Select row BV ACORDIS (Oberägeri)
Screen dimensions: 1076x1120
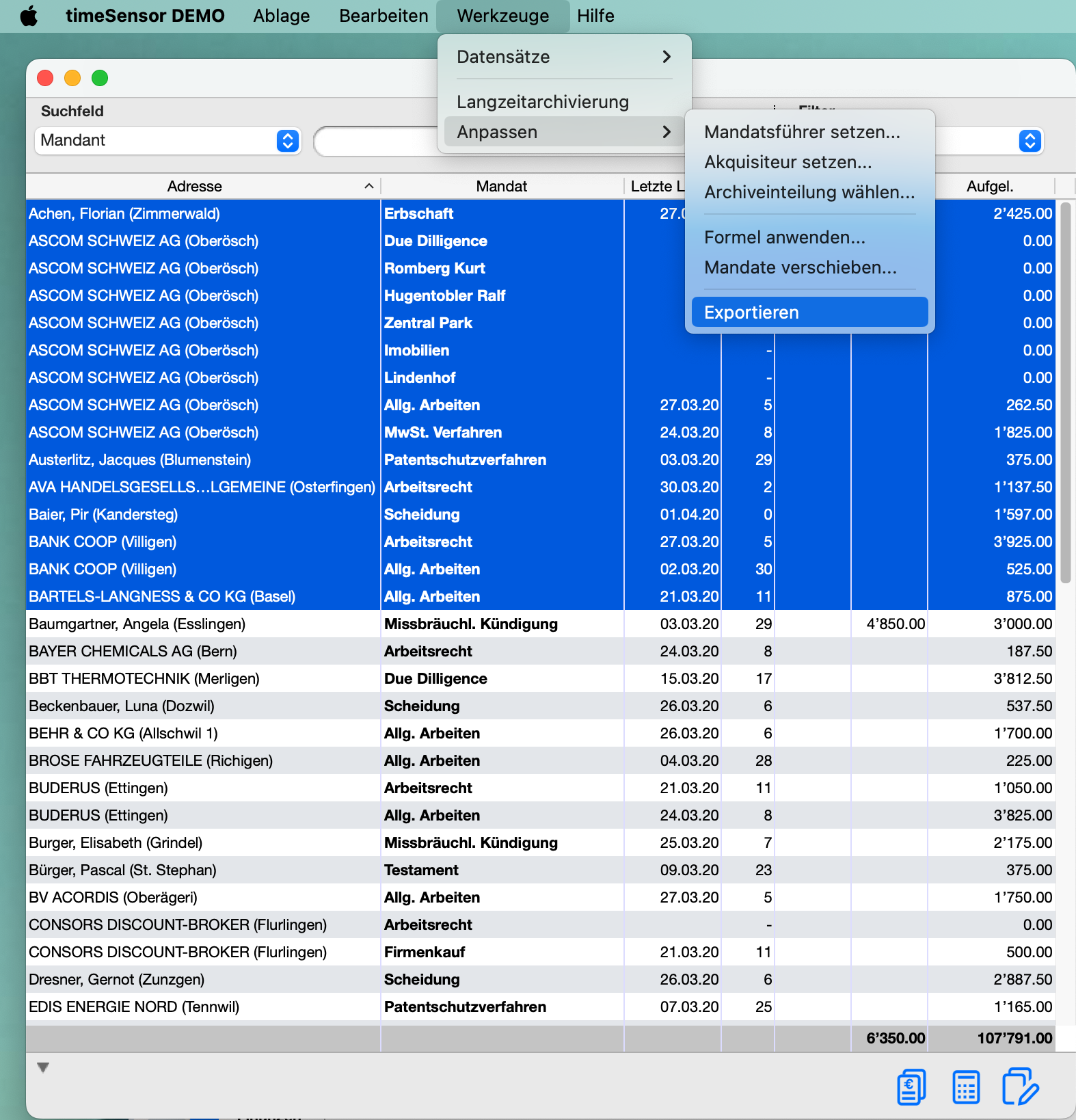click(540, 897)
